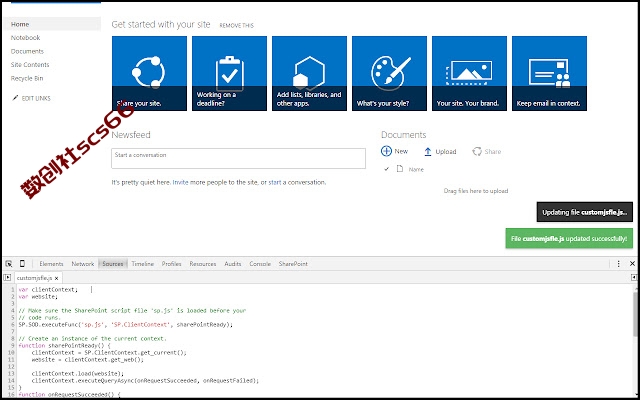Switch to the Elements tab
This screenshot has width=640, height=400.
click(51, 264)
